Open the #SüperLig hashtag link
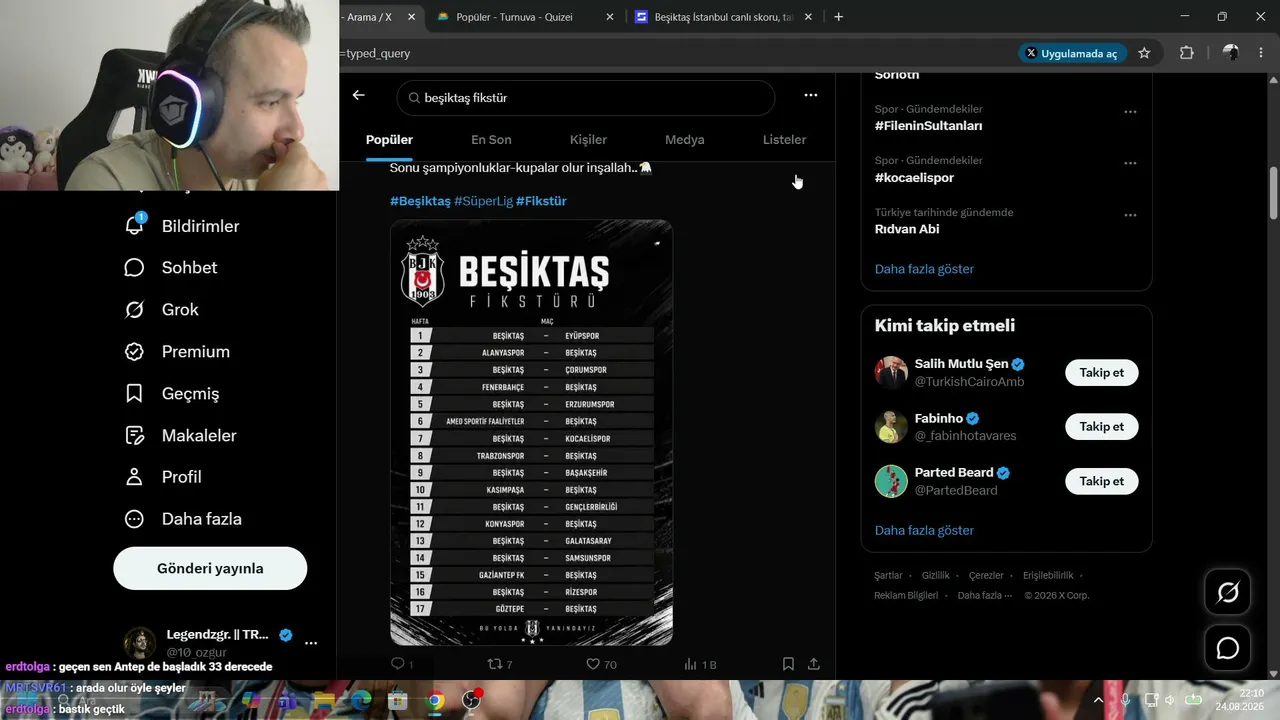The height and width of the screenshot is (720, 1280). tap(483, 201)
